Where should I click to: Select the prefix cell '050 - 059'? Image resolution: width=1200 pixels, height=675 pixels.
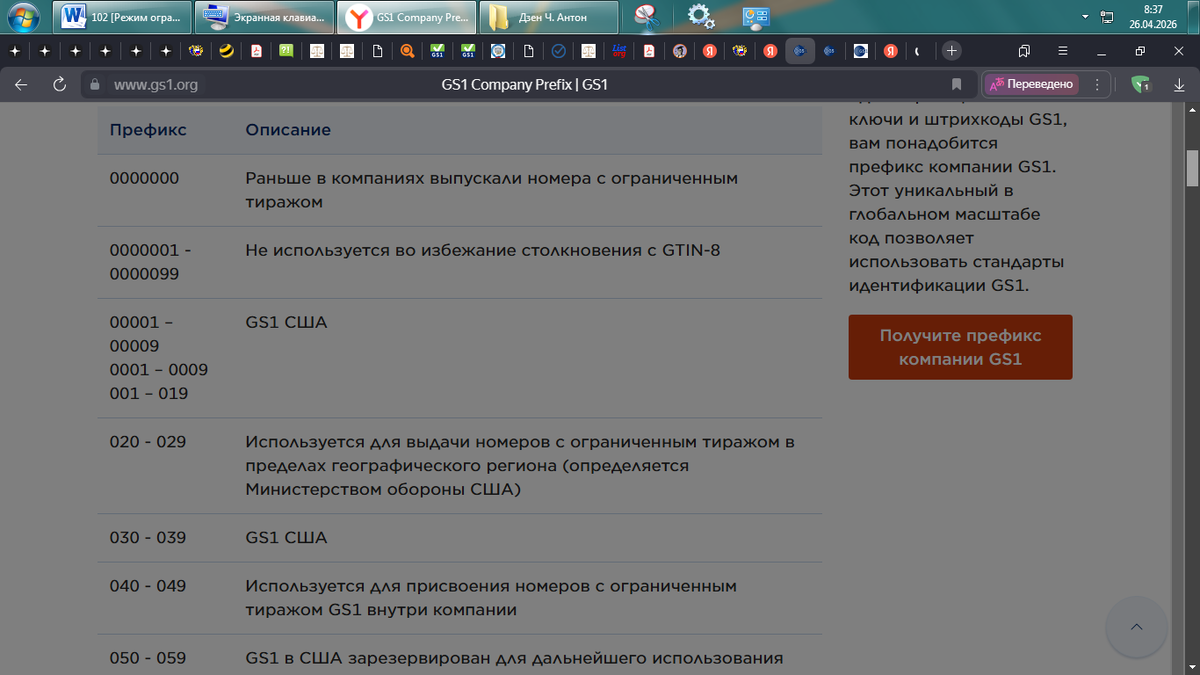pyautogui.click(x=148, y=658)
